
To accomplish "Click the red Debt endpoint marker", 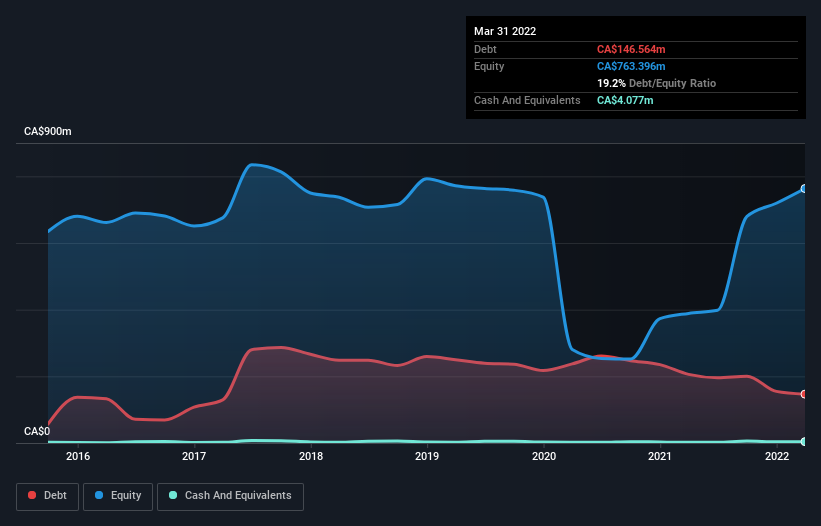I will point(804,394).
